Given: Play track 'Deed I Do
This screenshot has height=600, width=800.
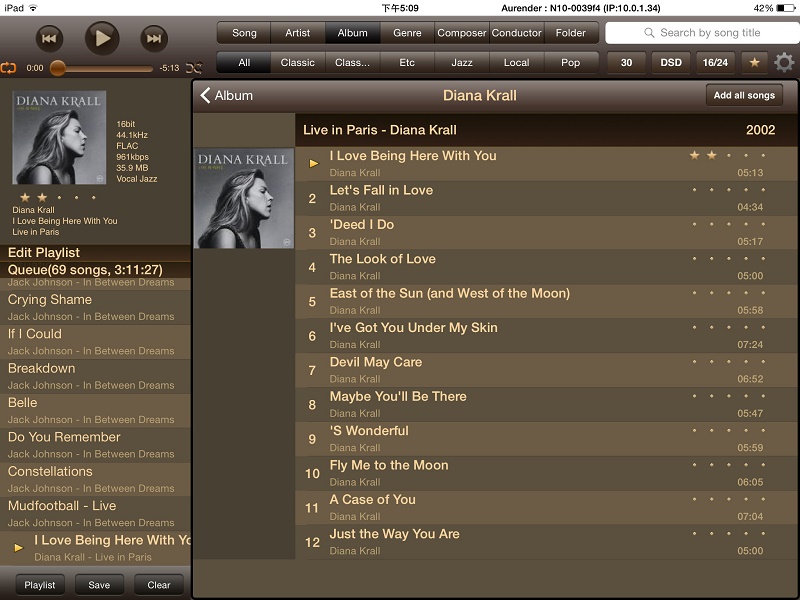Looking at the screenshot, I should [546, 233].
